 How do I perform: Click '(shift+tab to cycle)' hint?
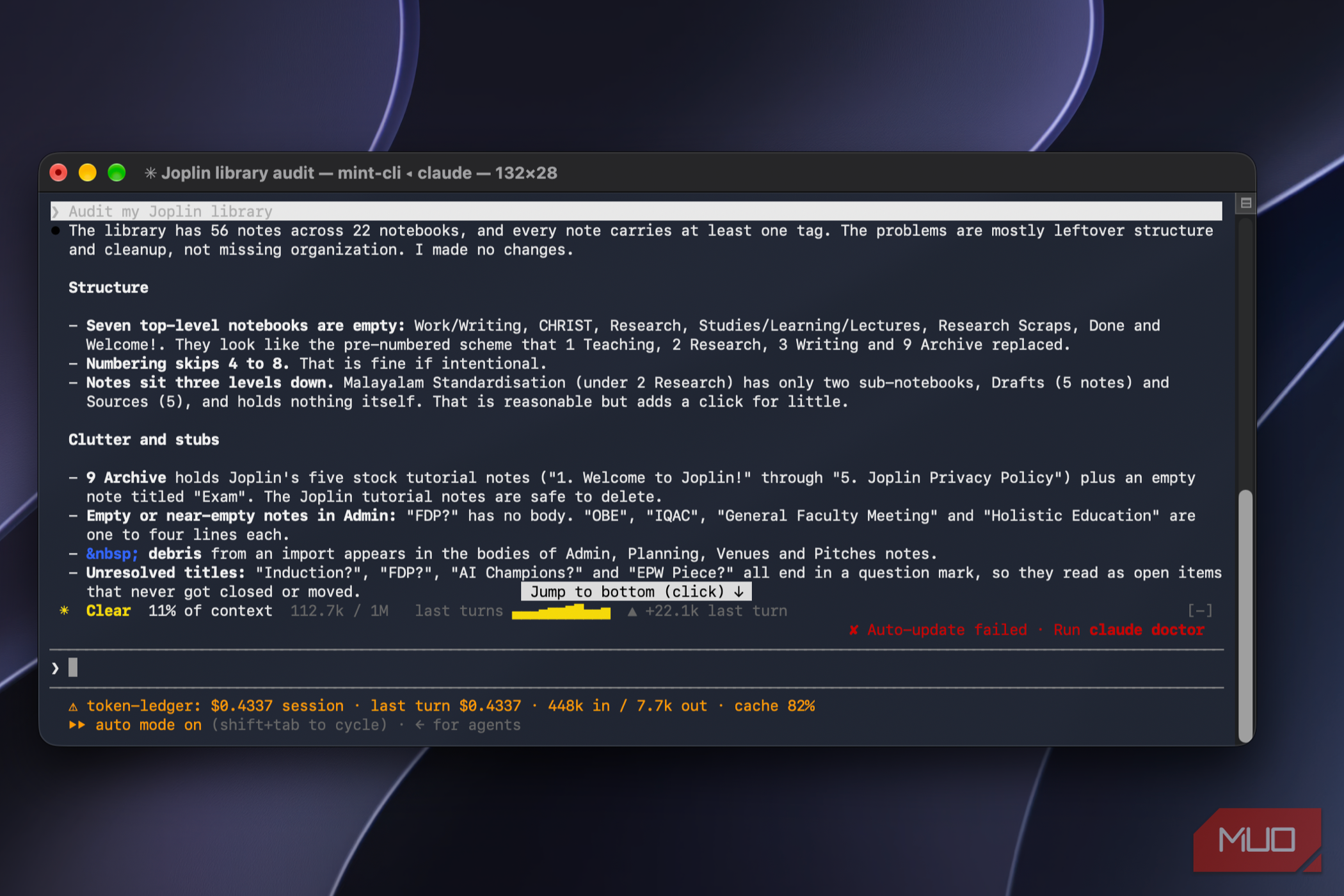pyautogui.click(x=300, y=724)
